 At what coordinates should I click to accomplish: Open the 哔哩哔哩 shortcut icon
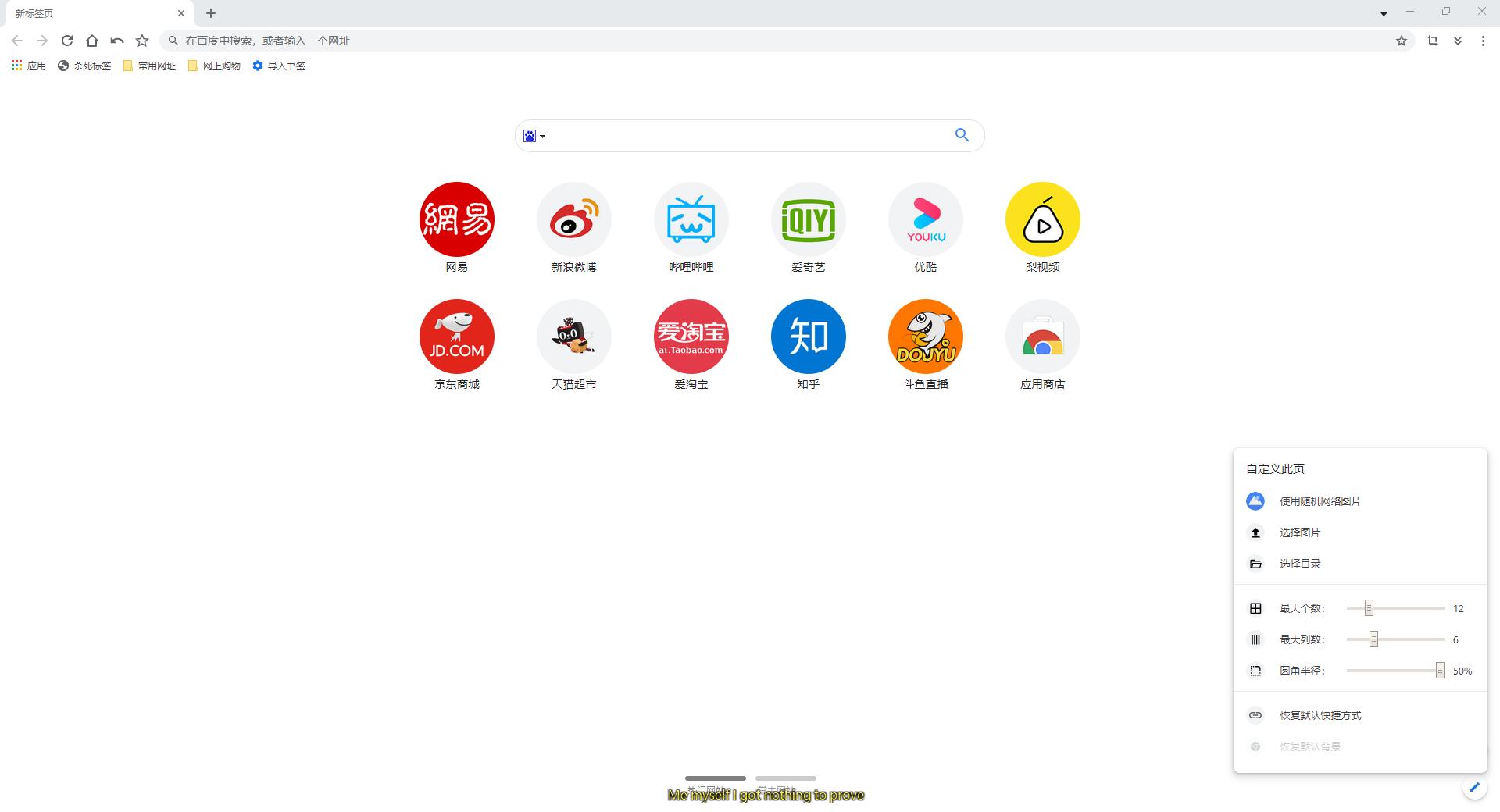tap(691, 219)
